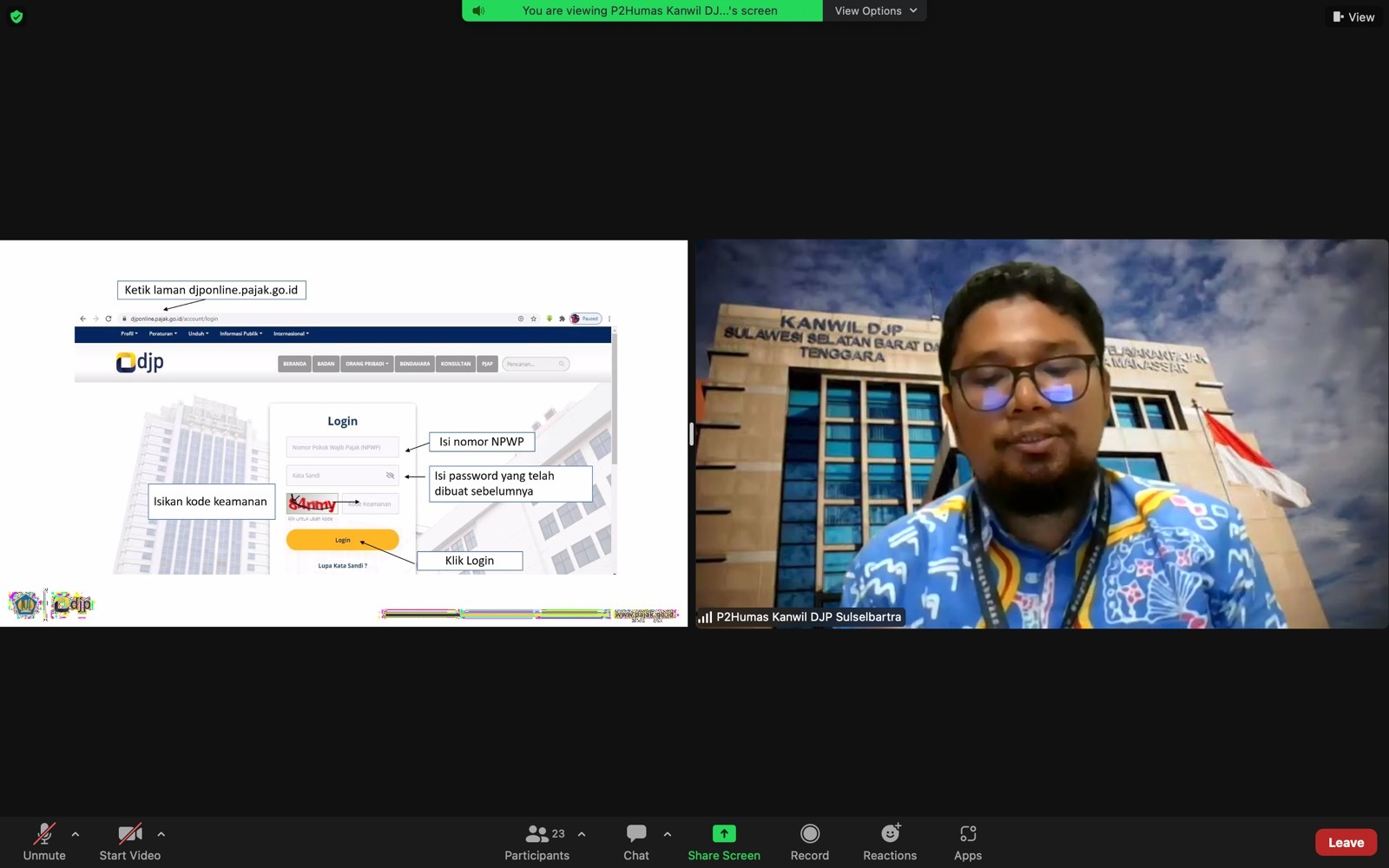Click the red Leave button
This screenshot has height=868, width=1389.
coord(1345,842)
